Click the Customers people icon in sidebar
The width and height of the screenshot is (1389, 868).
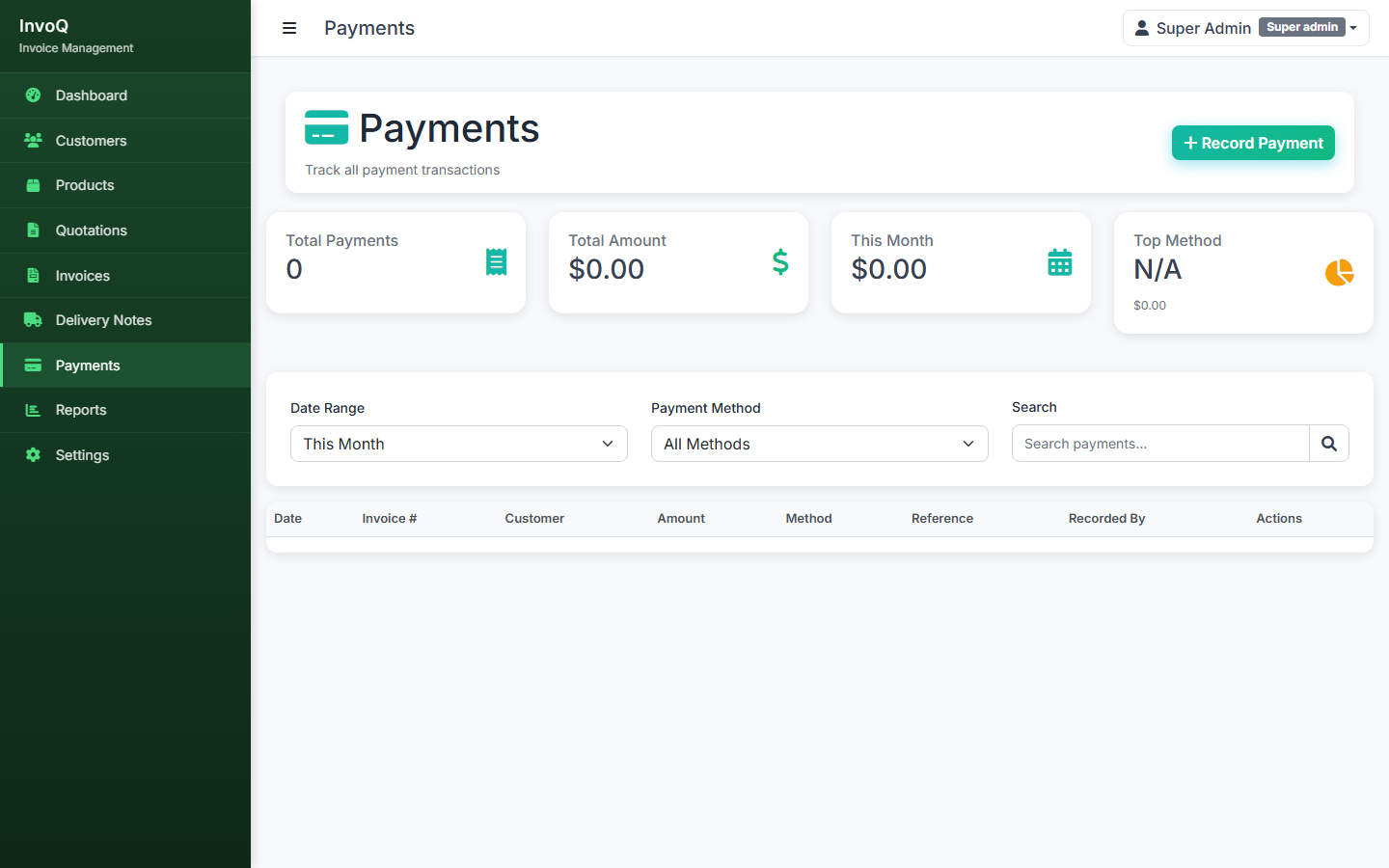pyautogui.click(x=33, y=141)
